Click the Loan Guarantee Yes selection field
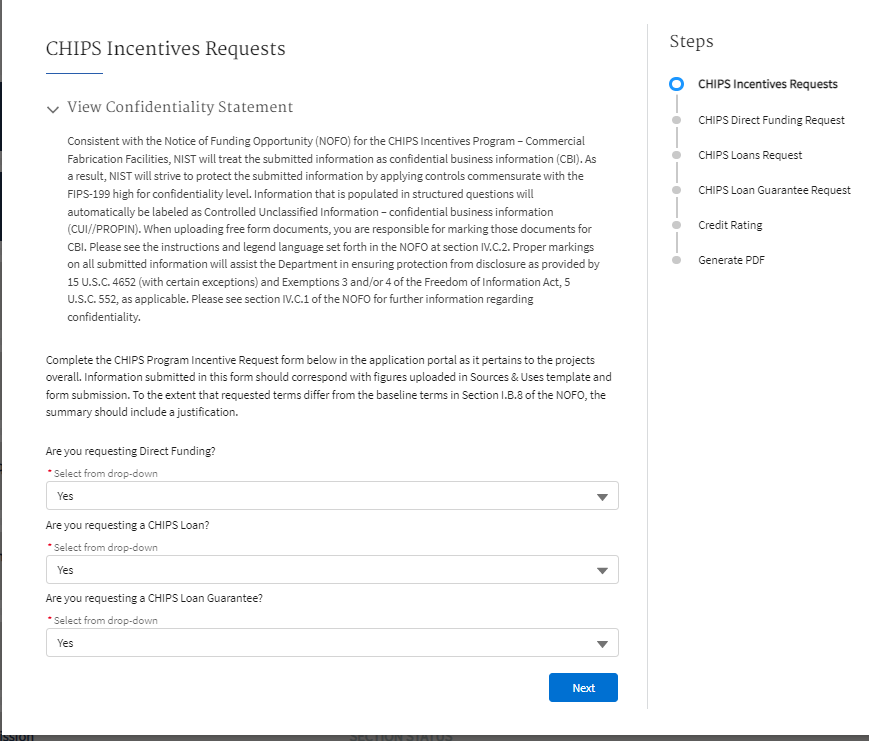This screenshot has width=869, height=741. (320, 643)
